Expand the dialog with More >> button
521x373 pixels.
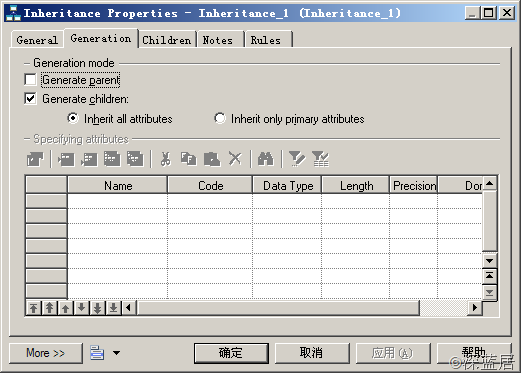pos(46,353)
